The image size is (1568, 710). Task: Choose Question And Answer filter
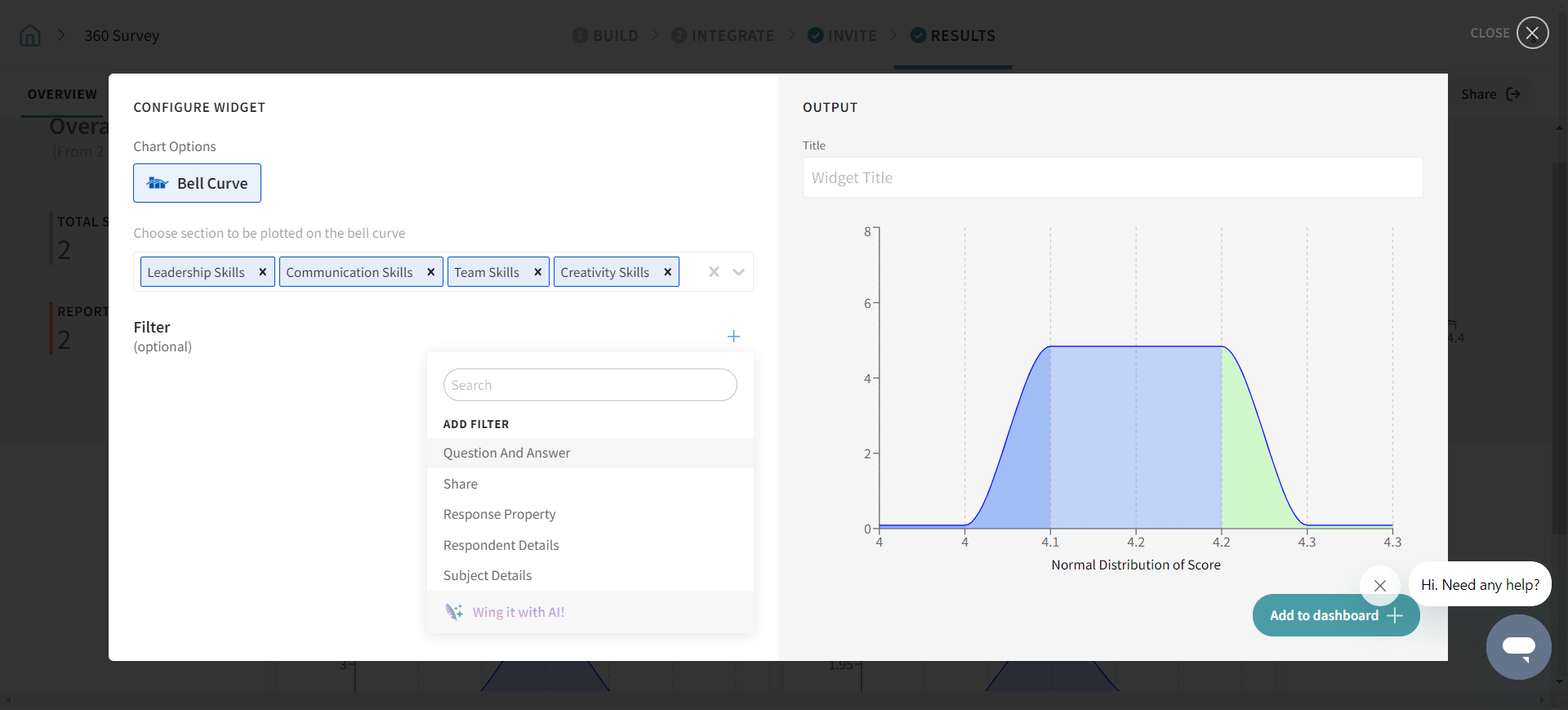(506, 453)
